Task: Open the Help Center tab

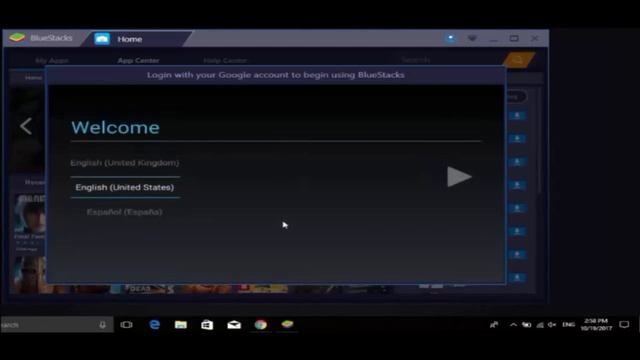Action: [225, 60]
